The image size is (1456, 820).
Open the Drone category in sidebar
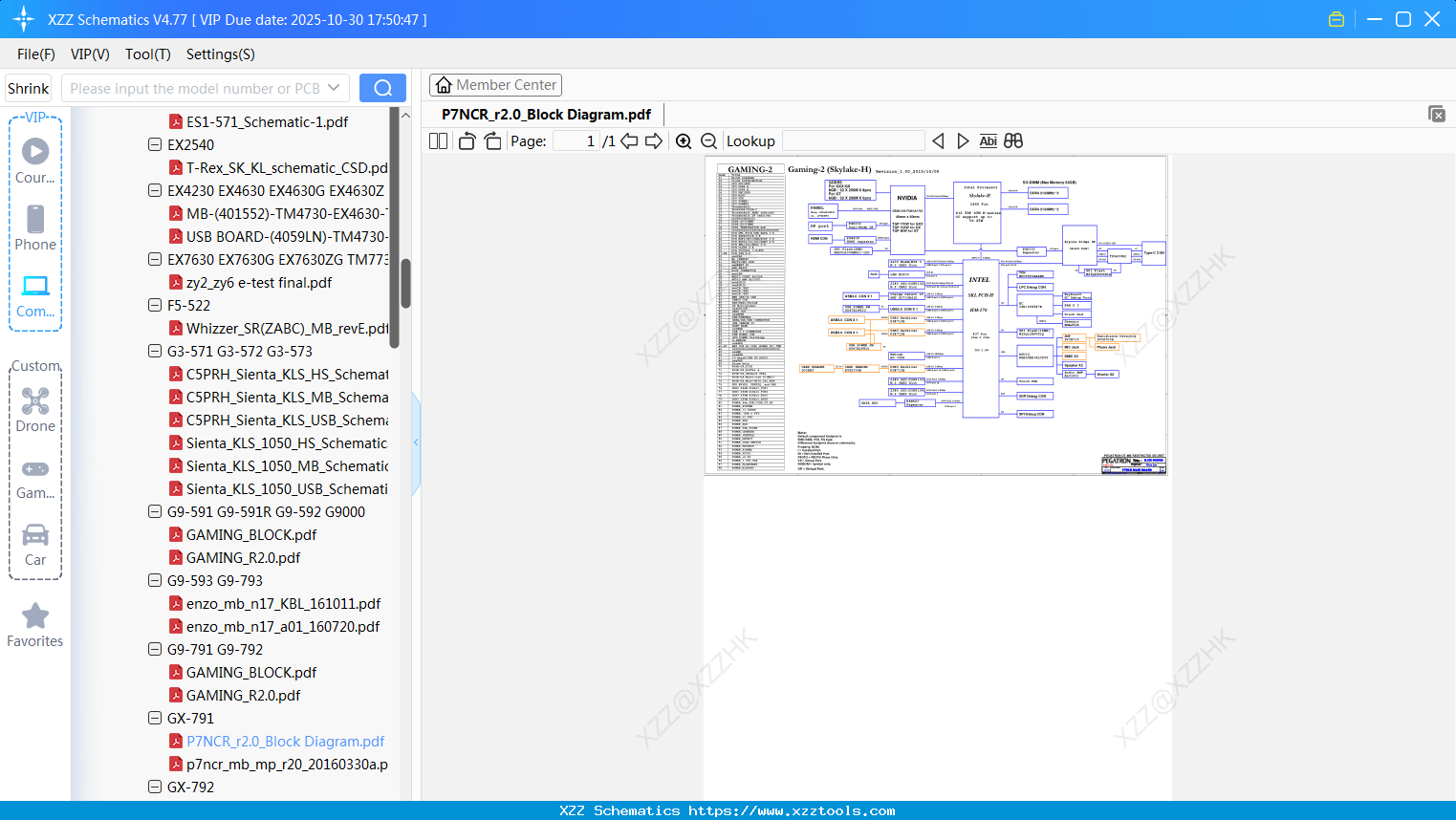(35, 410)
